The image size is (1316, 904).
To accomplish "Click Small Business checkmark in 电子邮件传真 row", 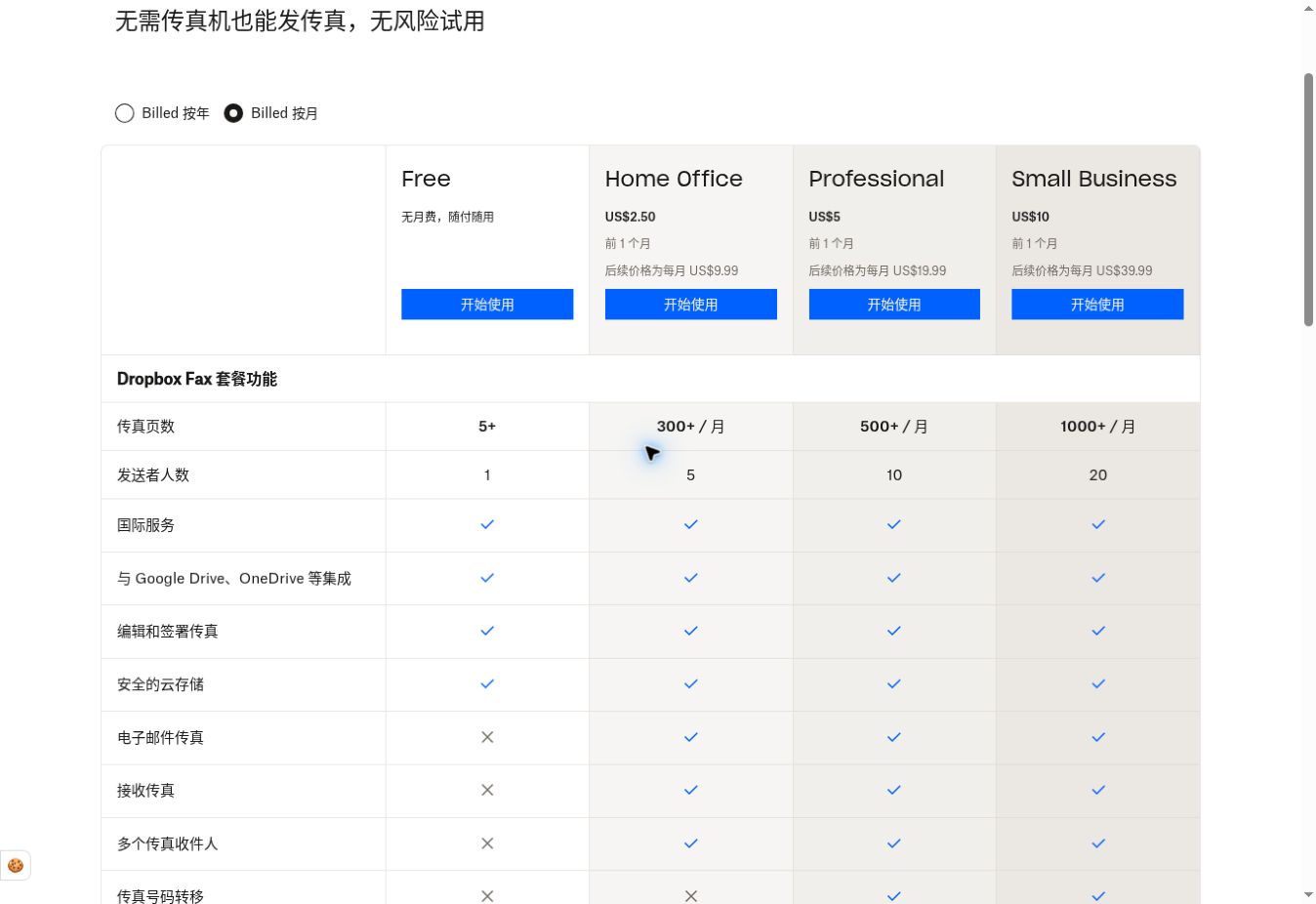I will tap(1098, 737).
